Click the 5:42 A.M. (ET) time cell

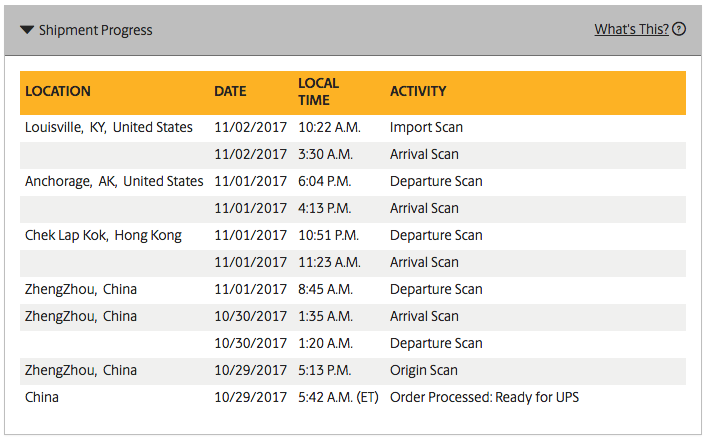(338, 397)
